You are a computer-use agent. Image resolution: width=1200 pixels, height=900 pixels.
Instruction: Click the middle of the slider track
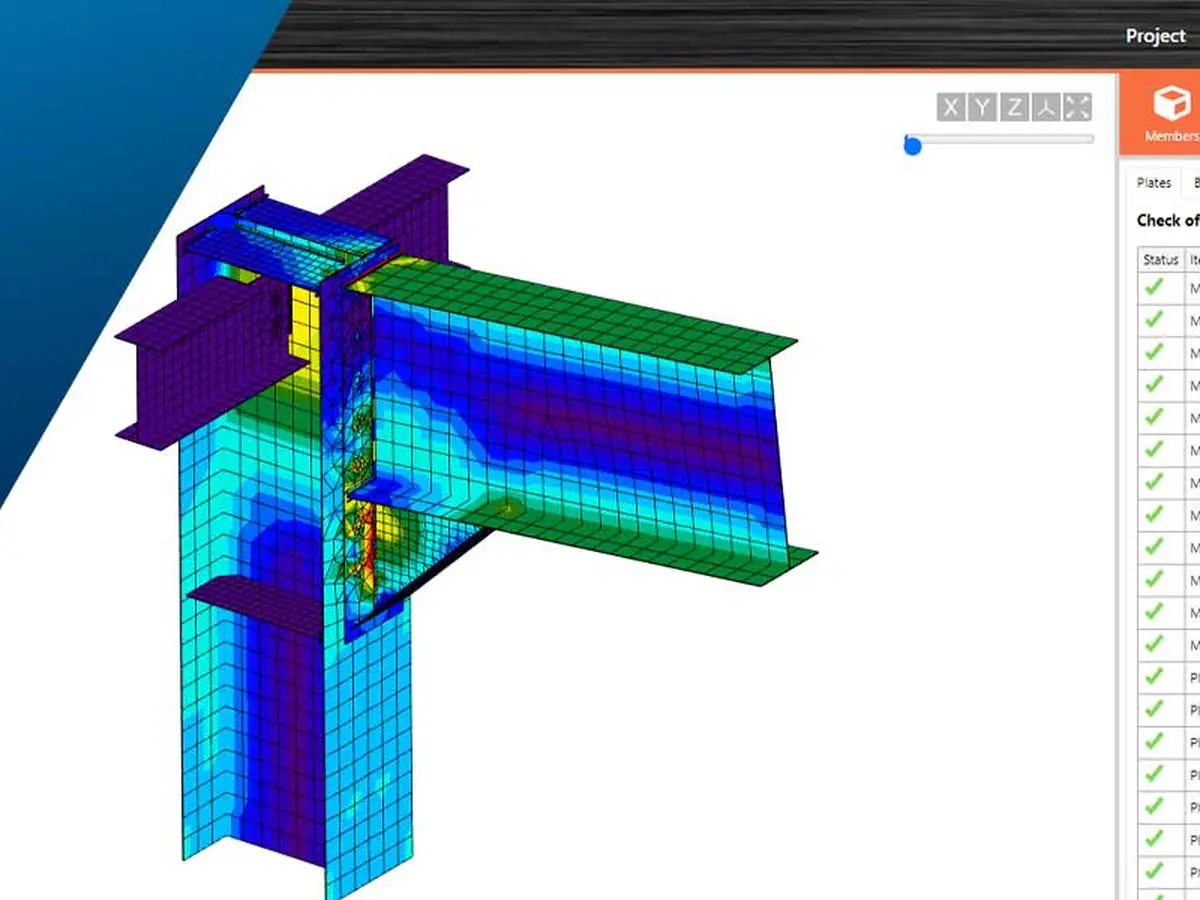[1000, 140]
